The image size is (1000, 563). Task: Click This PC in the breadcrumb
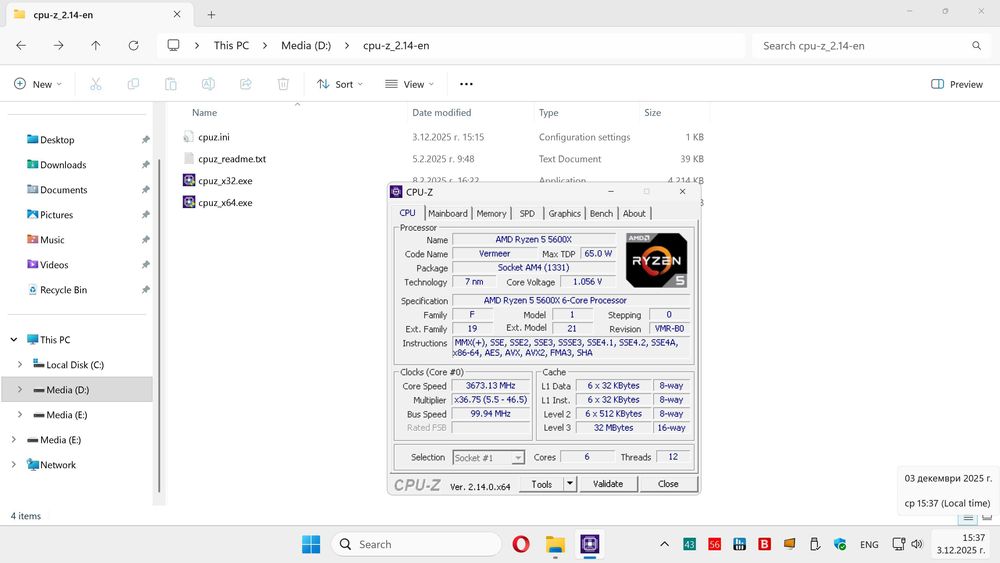click(x=232, y=45)
